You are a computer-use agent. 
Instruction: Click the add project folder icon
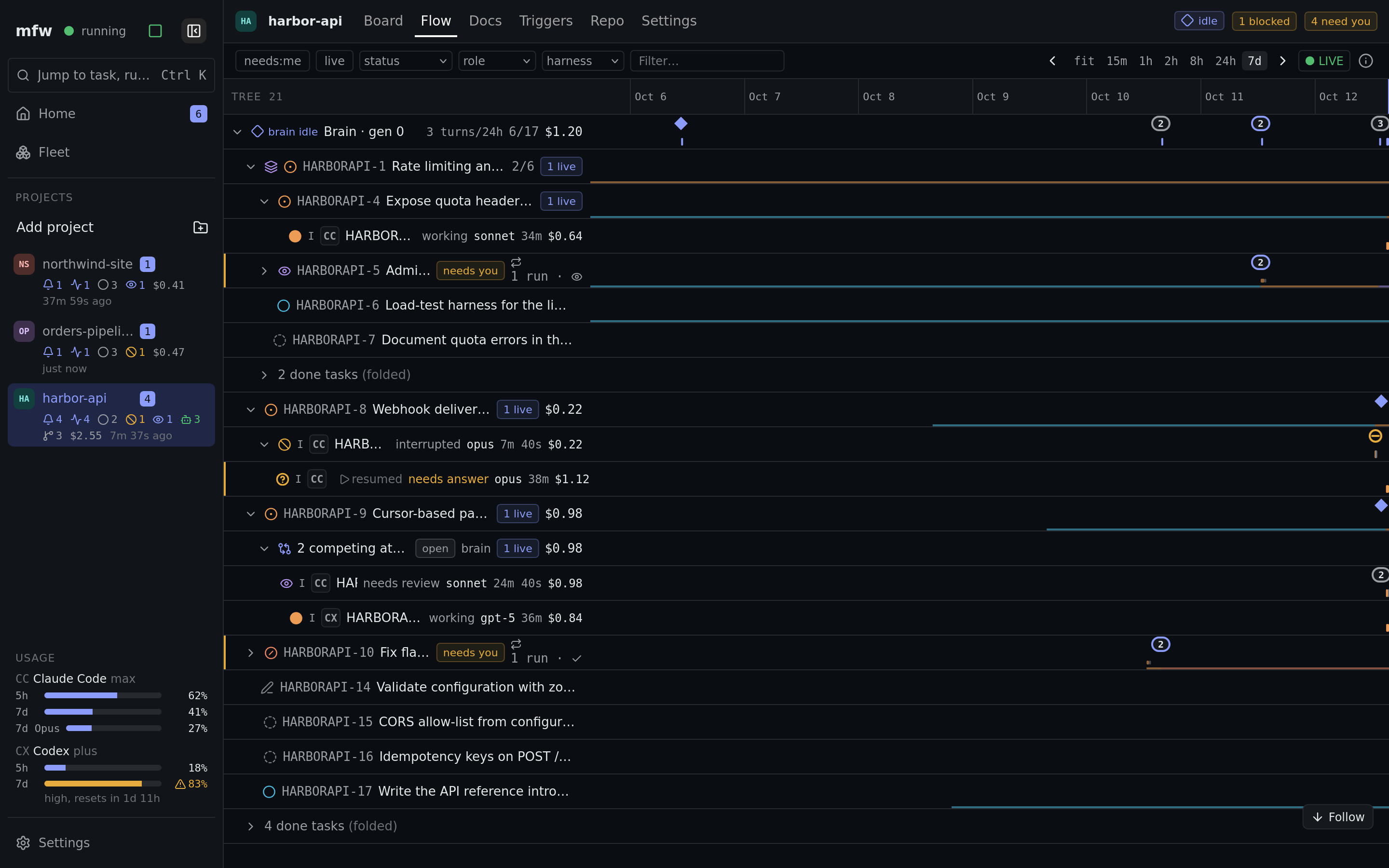tap(200, 227)
